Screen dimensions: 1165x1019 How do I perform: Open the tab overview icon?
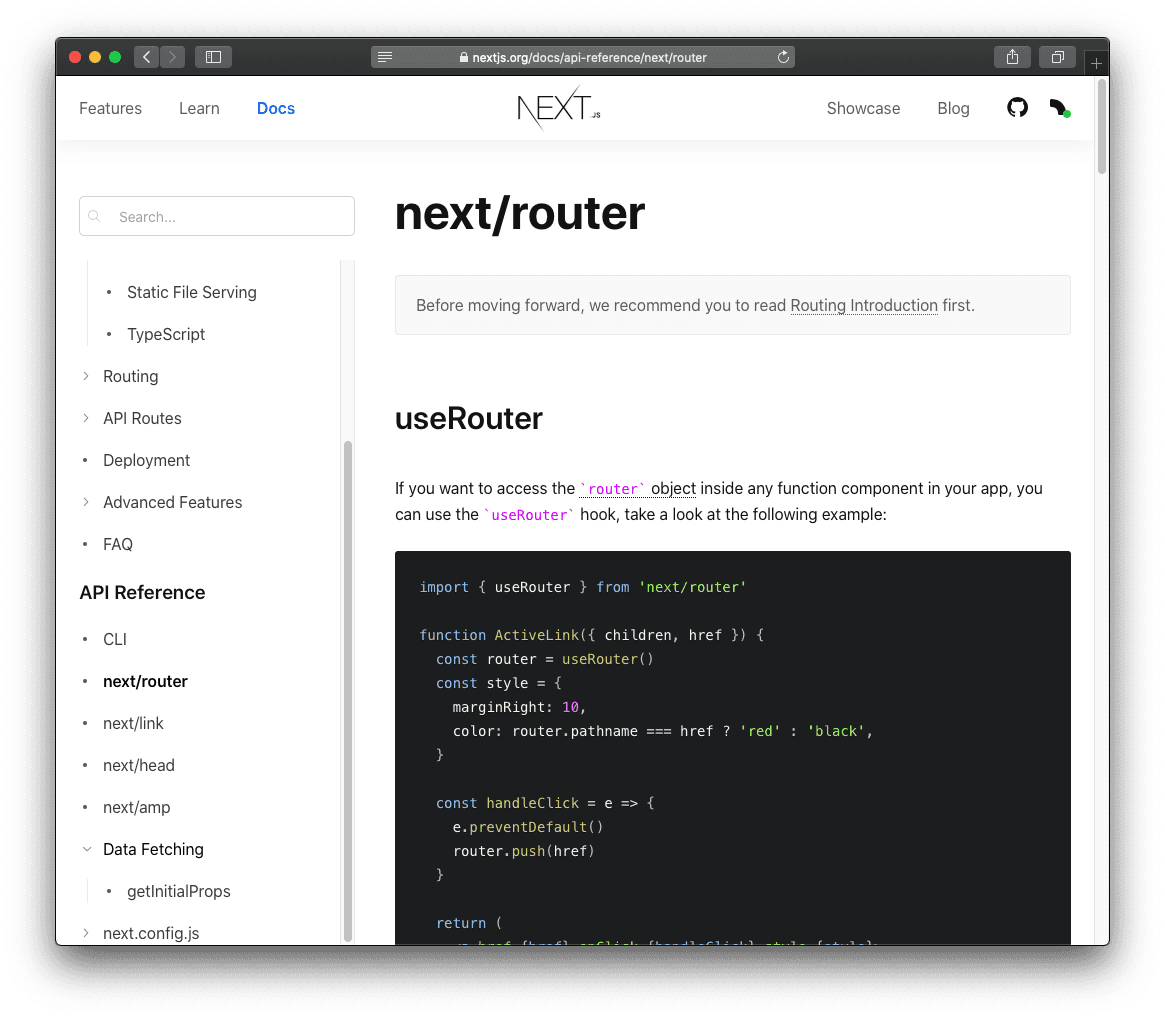1057,57
